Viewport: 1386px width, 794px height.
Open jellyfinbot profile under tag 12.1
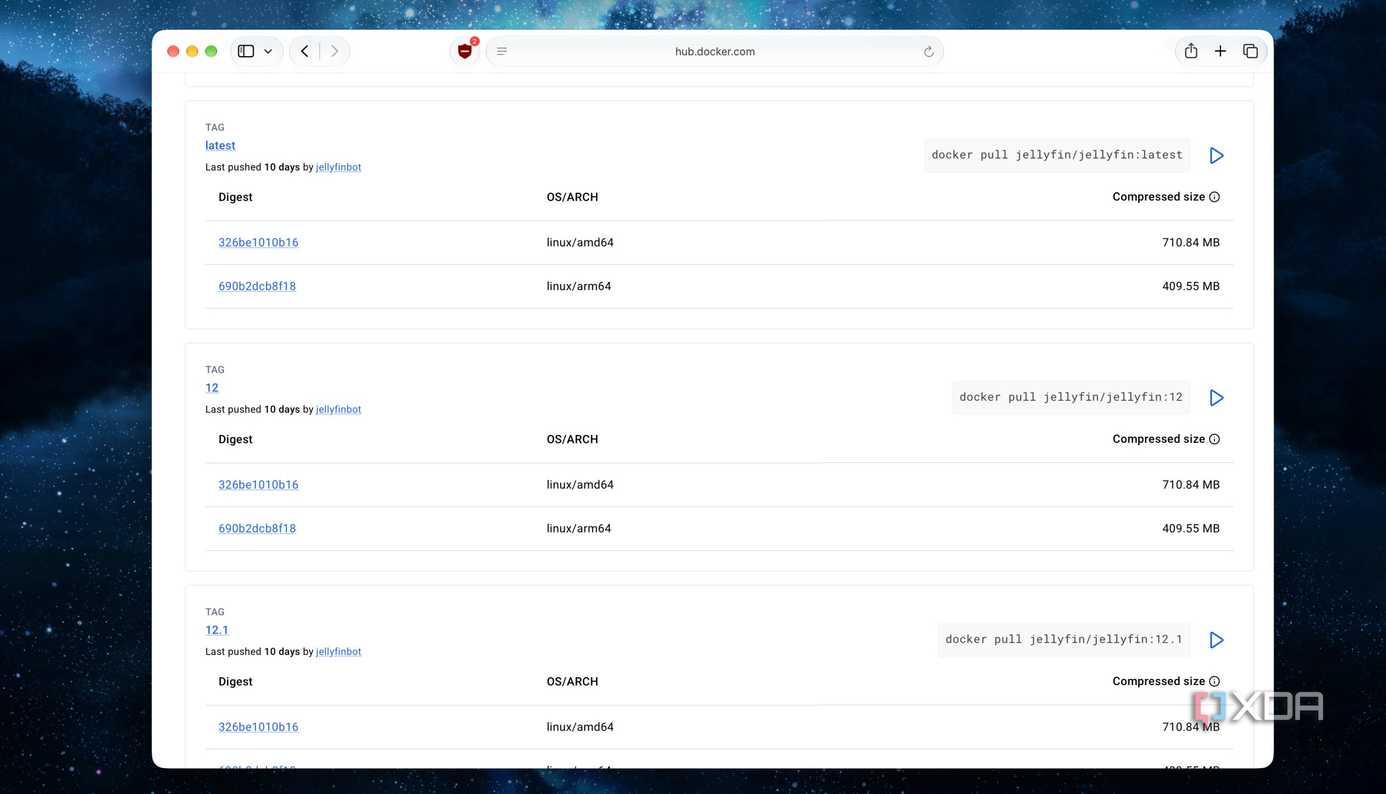point(338,651)
